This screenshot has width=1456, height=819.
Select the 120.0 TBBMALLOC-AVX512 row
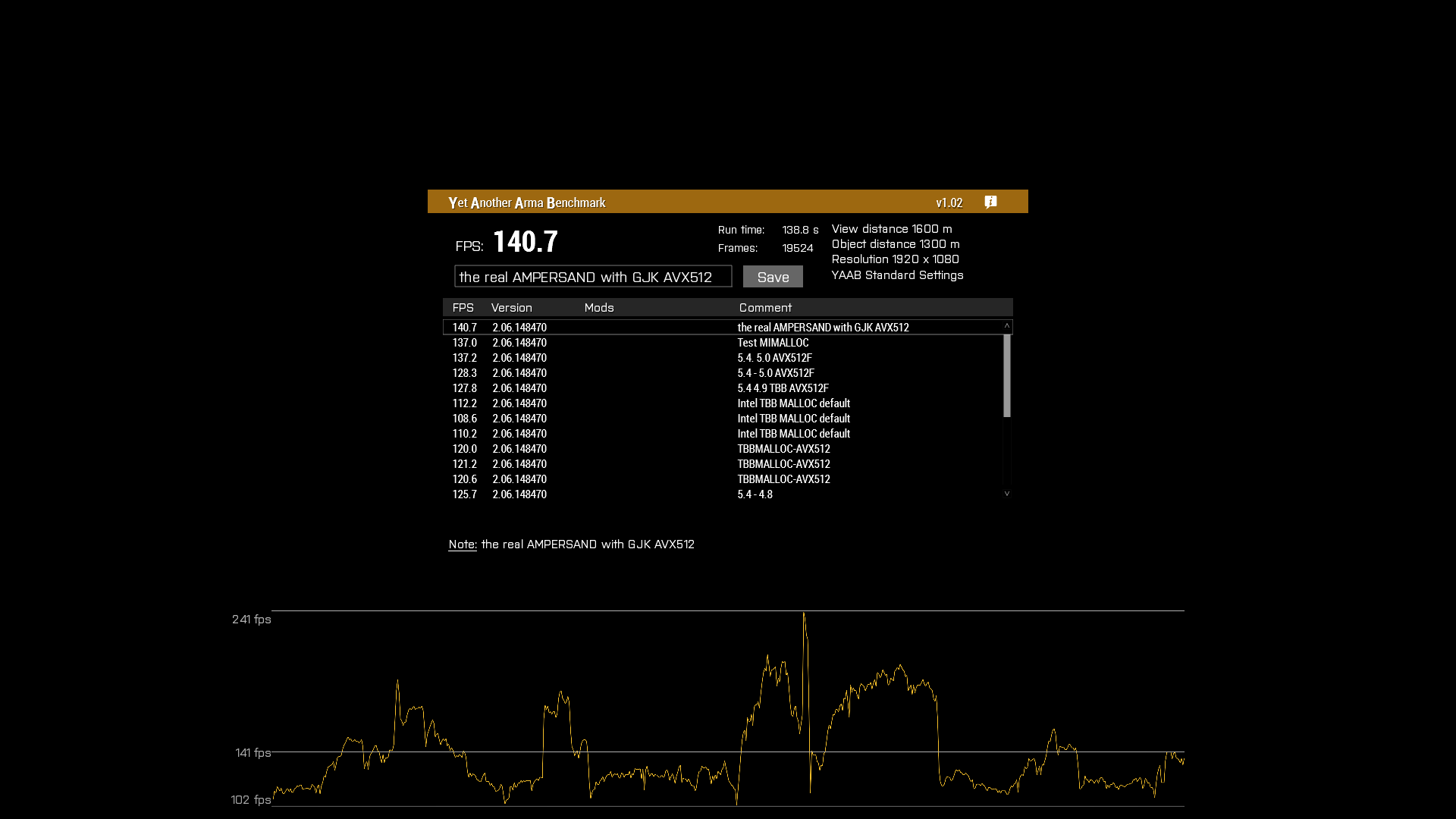click(x=723, y=449)
